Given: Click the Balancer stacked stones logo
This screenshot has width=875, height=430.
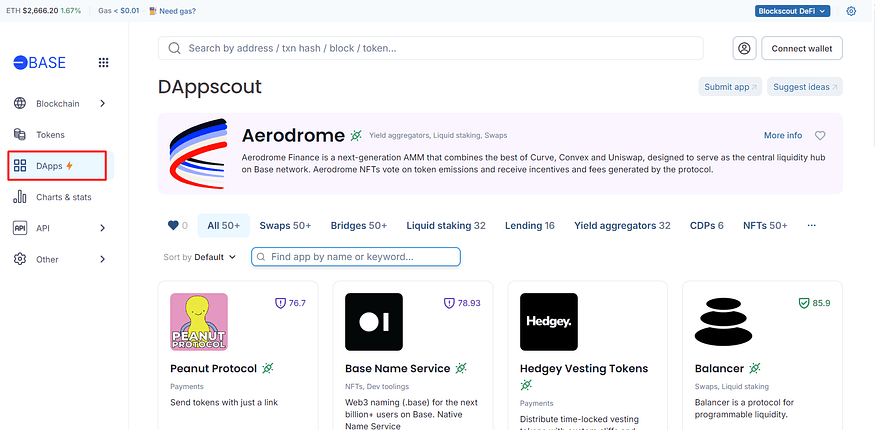Looking at the screenshot, I should [723, 322].
